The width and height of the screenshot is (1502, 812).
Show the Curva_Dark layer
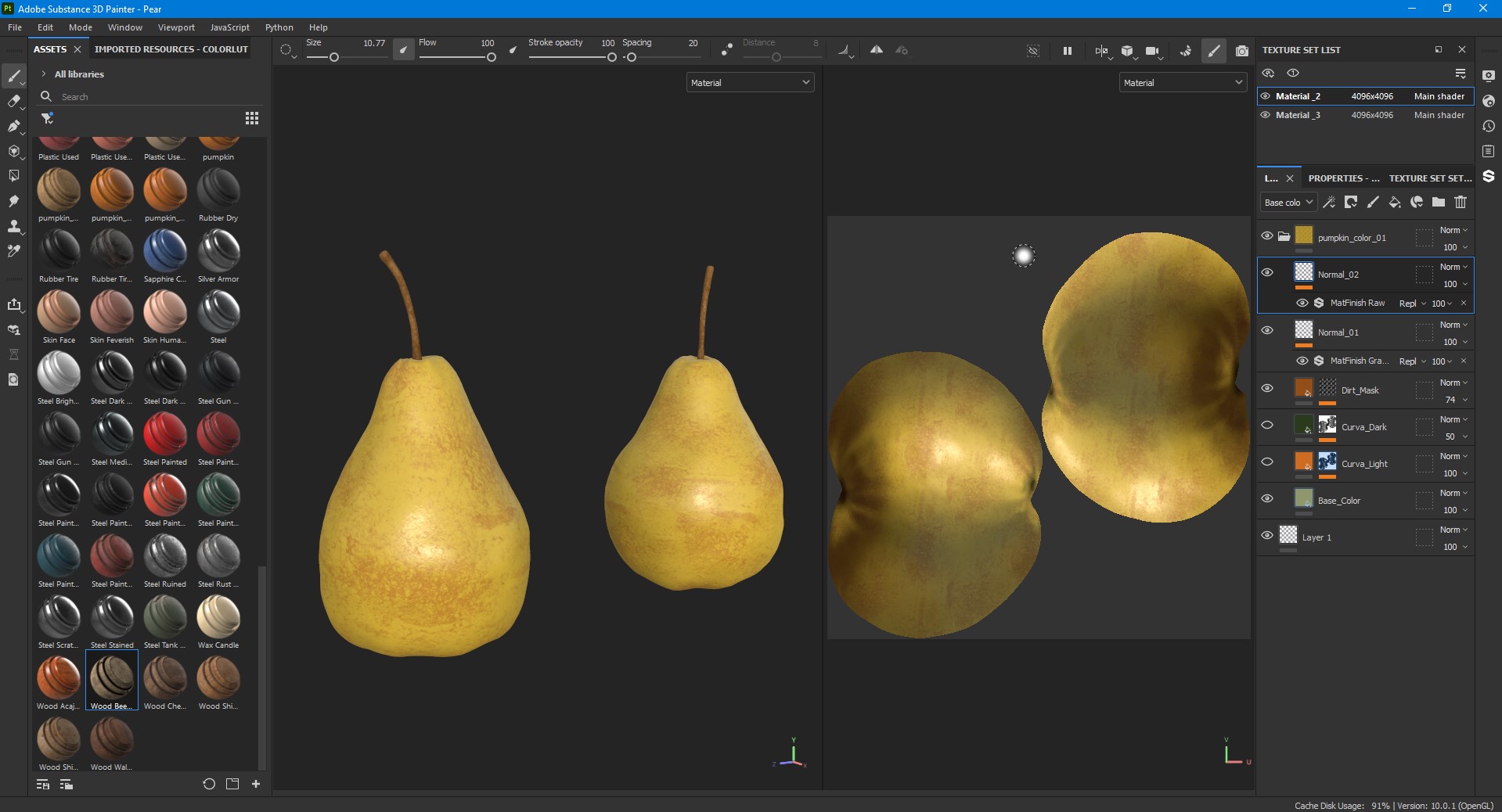coord(1267,425)
